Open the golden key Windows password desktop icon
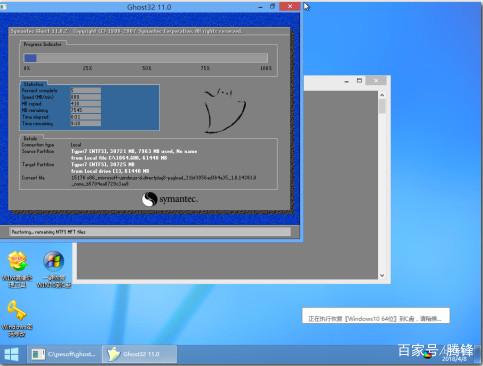 17,318
